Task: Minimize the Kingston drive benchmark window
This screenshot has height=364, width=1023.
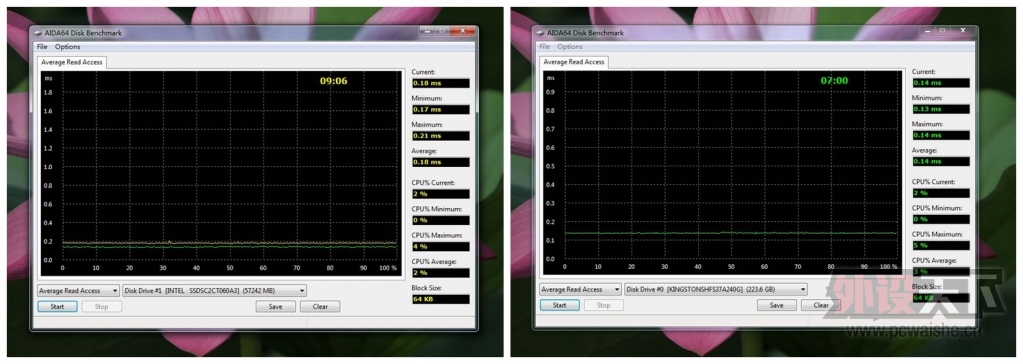Action: pos(927,31)
